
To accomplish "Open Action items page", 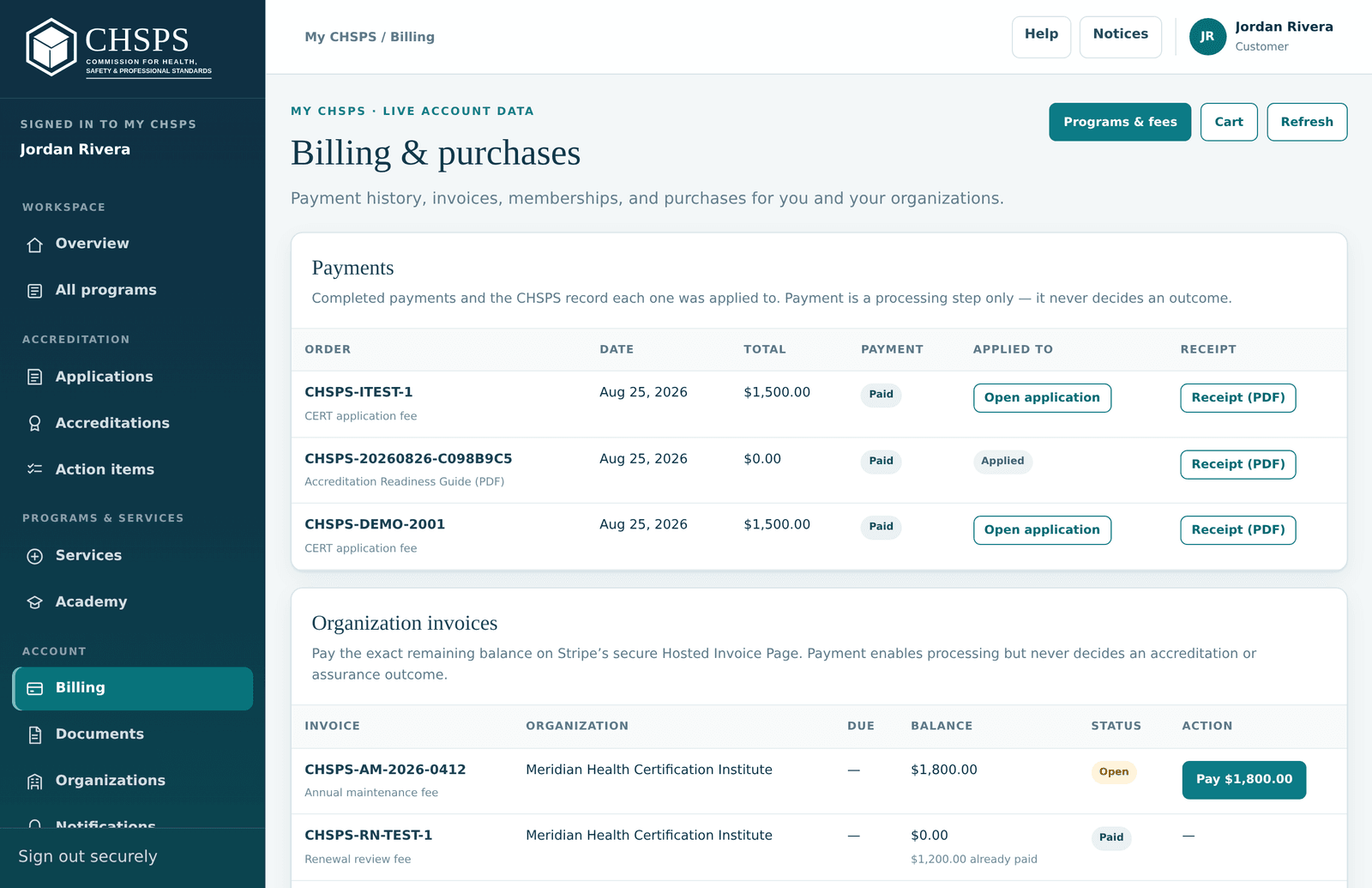I will pos(133,469).
